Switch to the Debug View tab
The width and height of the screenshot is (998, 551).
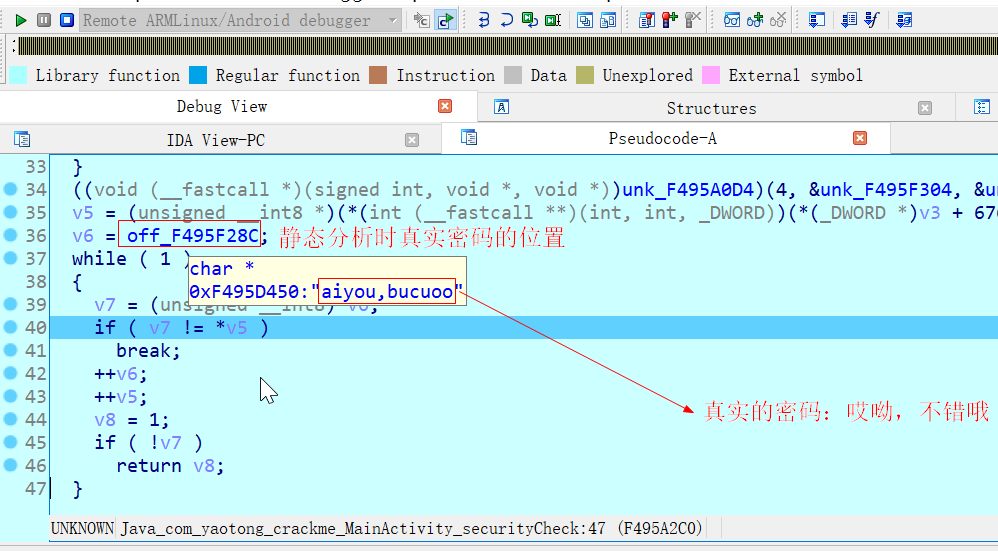click(221, 106)
